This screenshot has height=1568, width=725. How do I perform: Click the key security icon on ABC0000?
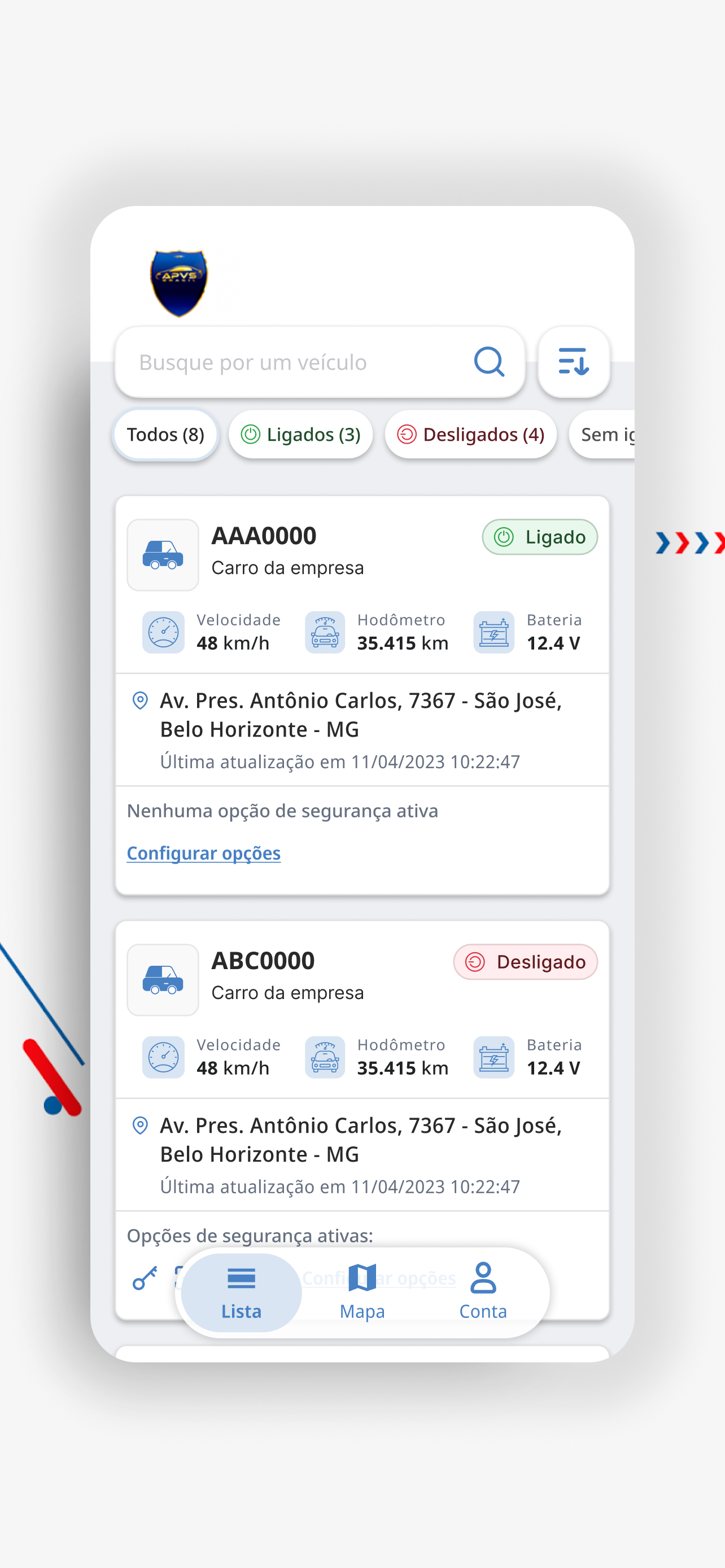(145, 1278)
